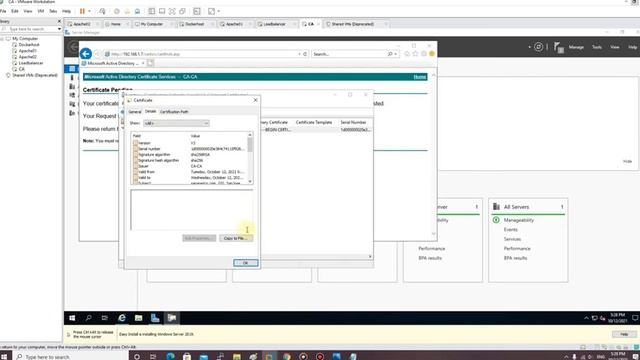Click Internet Explorer icon in guest taskbar
This screenshot has width=640, height=360.
pos(122,318)
